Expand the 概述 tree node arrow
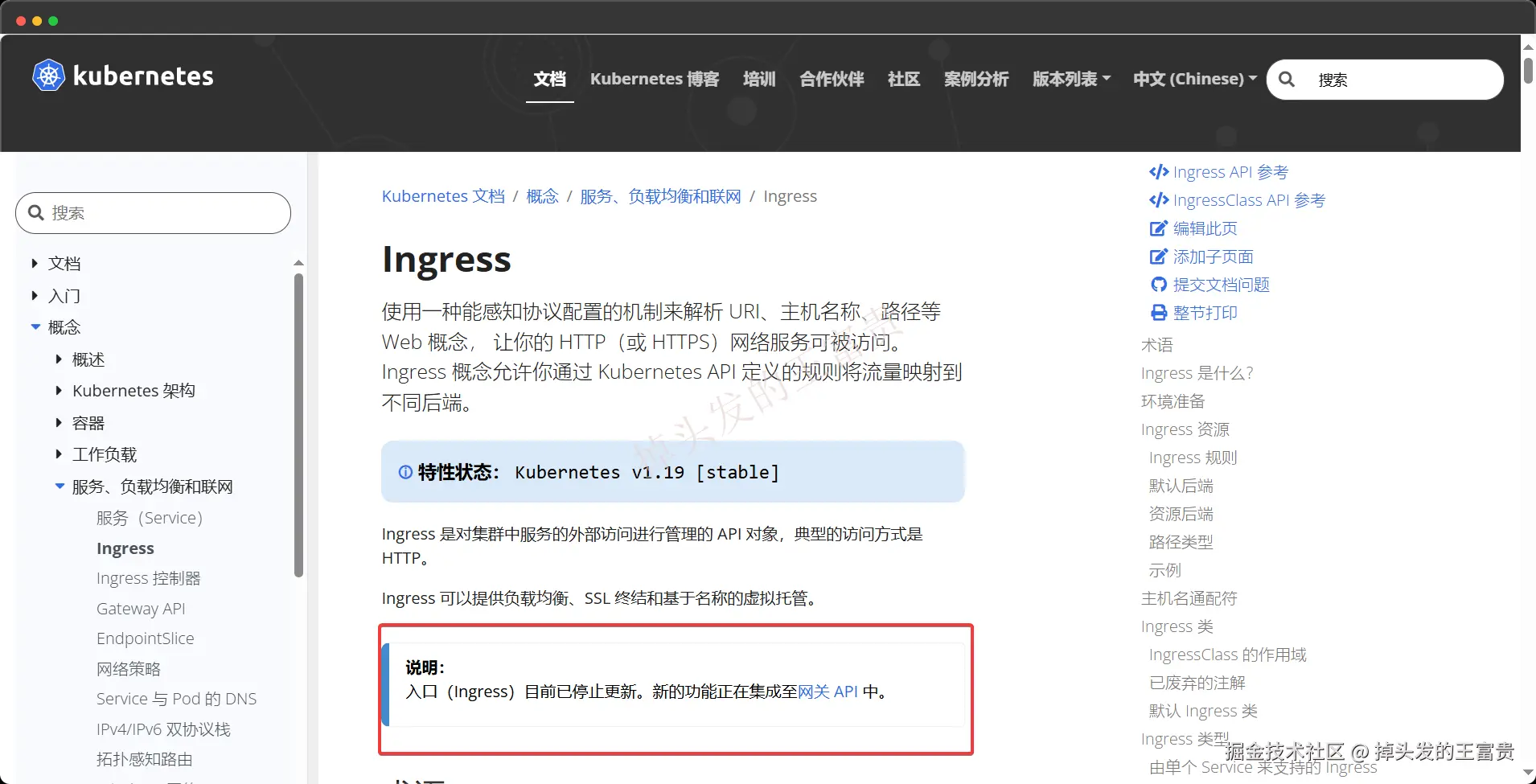 coord(59,359)
